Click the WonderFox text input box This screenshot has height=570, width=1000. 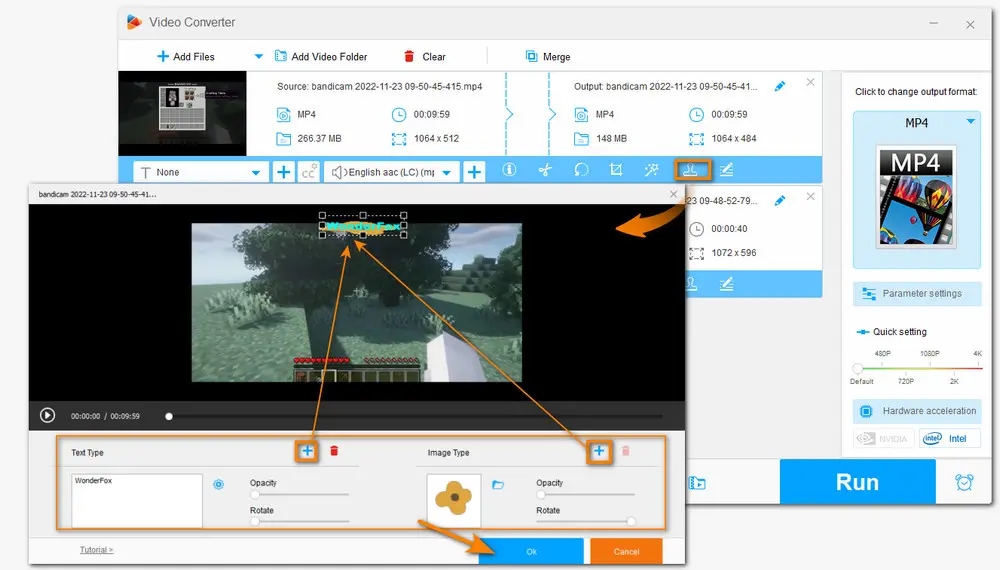(136, 501)
